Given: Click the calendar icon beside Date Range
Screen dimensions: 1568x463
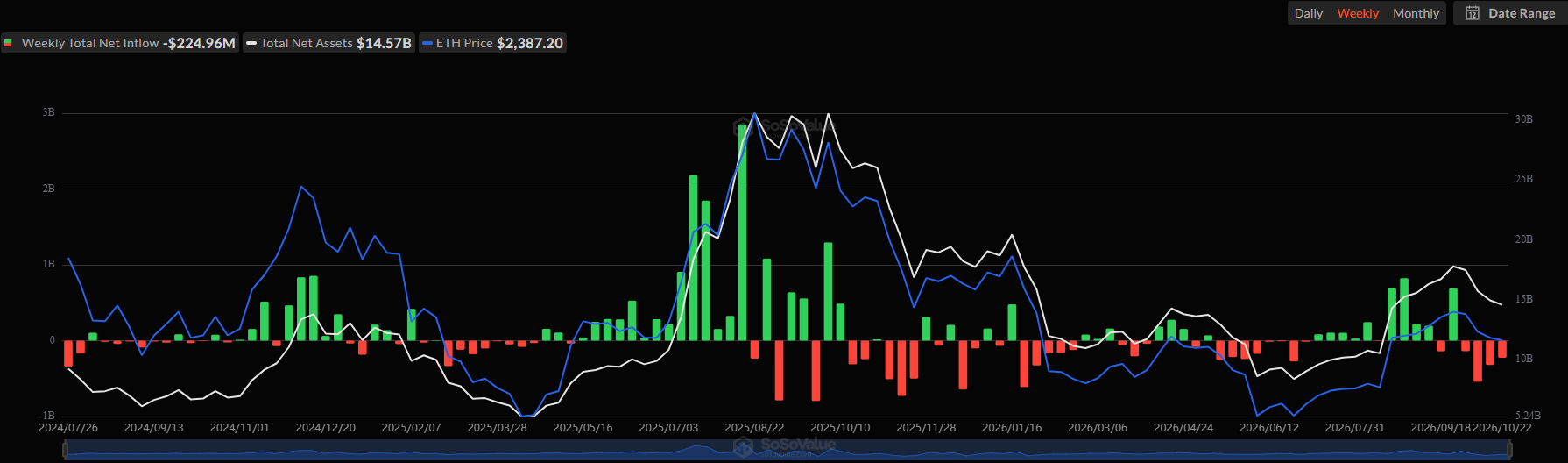Looking at the screenshot, I should 1473,13.
